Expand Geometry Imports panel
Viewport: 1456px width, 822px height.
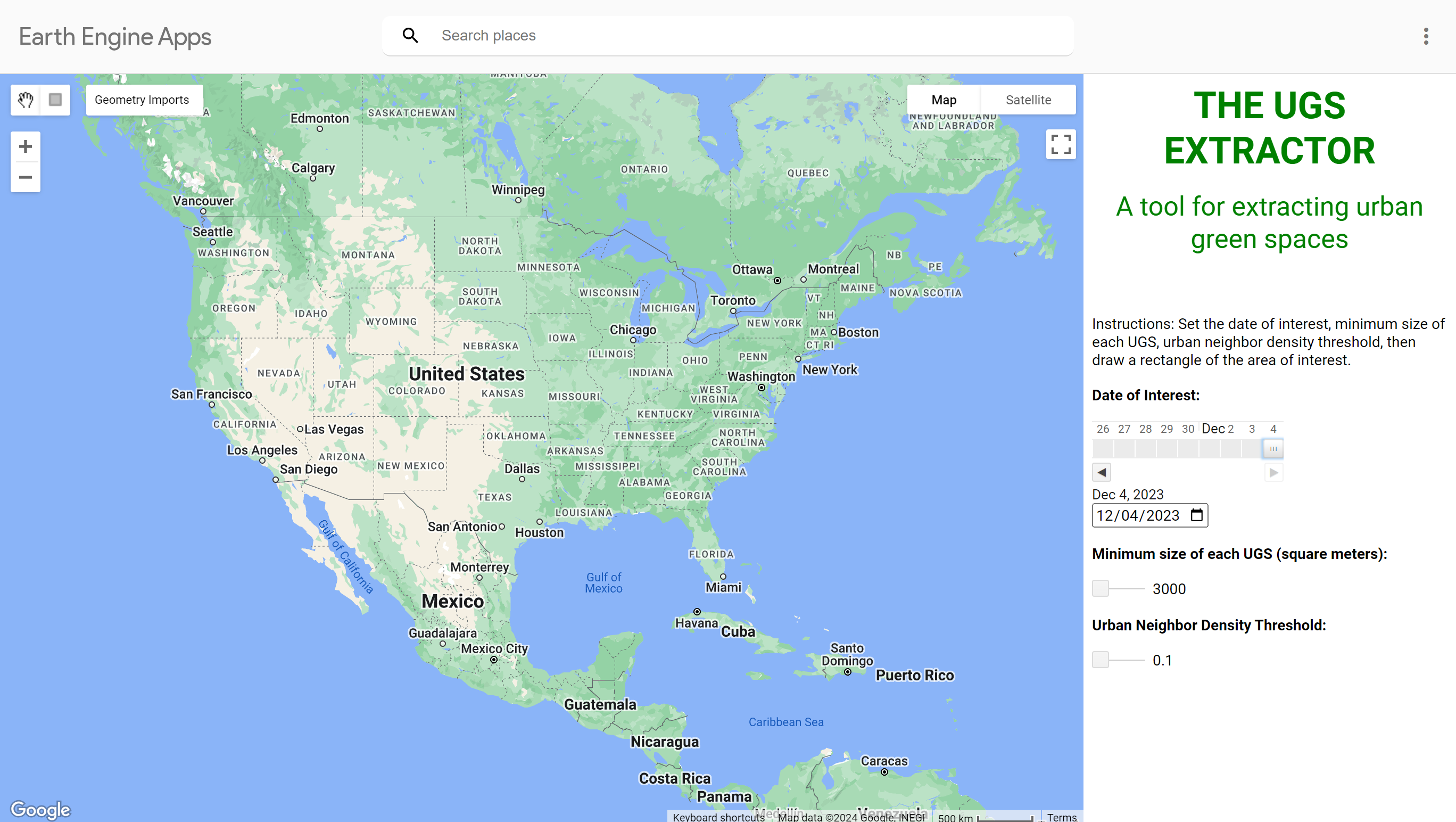[142, 100]
